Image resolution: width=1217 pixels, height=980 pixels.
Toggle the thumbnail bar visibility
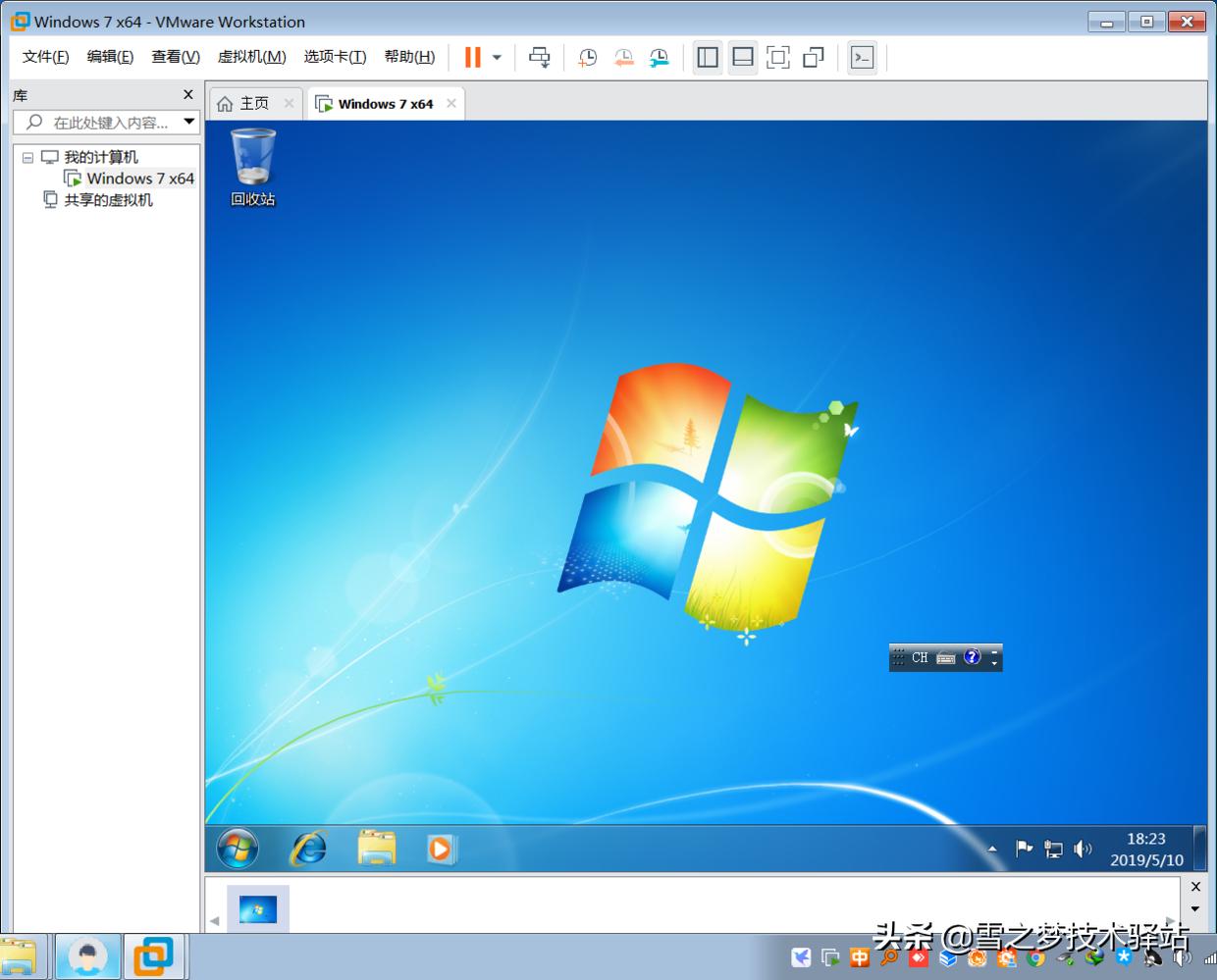click(x=742, y=57)
